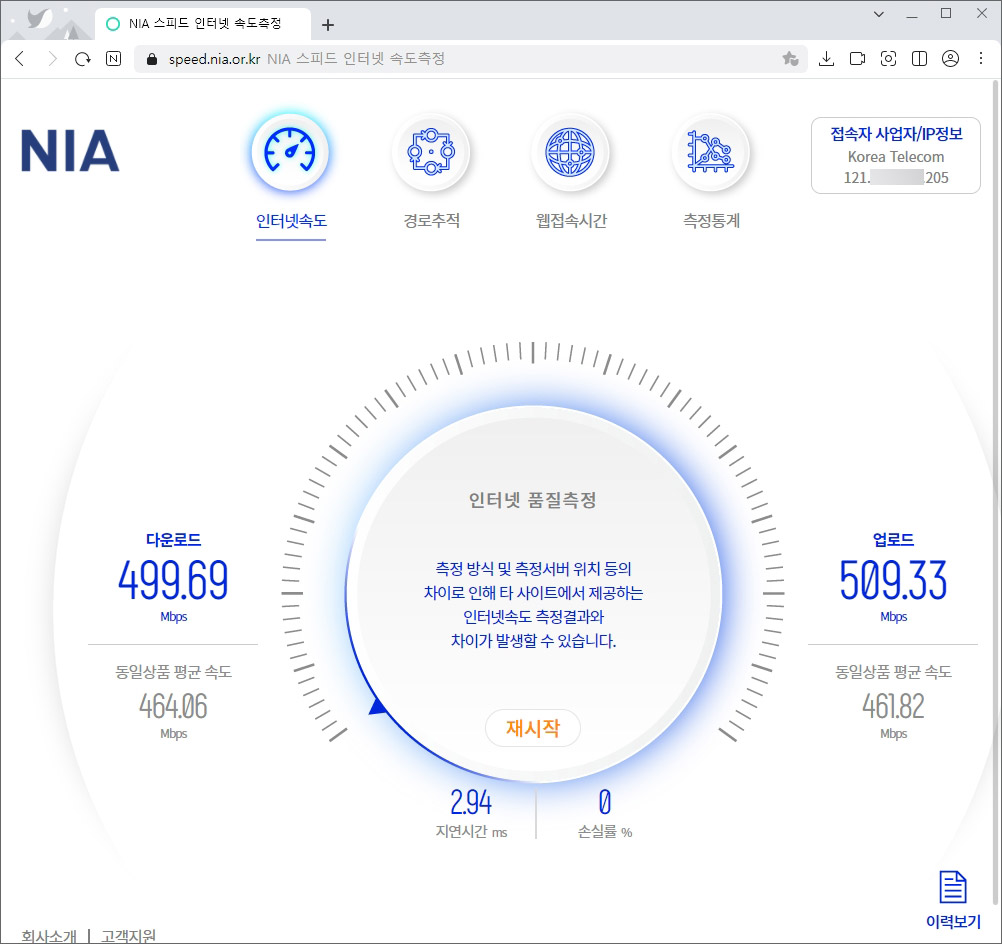Click the download speed 499.69 value

(x=173, y=580)
